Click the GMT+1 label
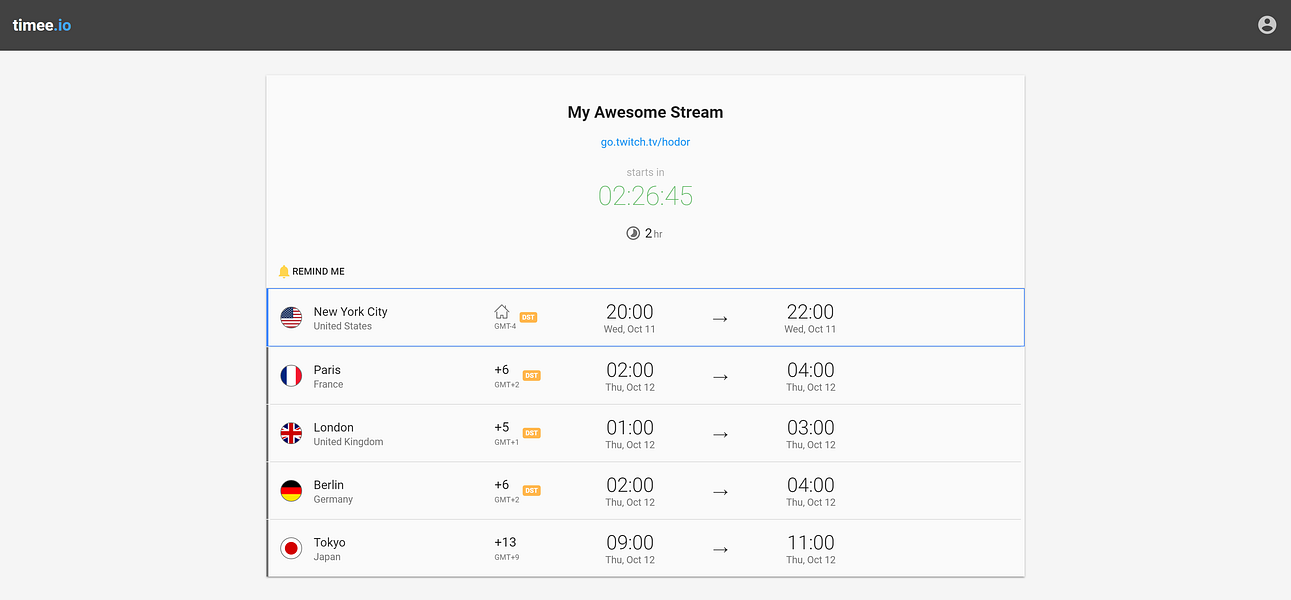Image resolution: width=1291 pixels, height=600 pixels. [506, 442]
